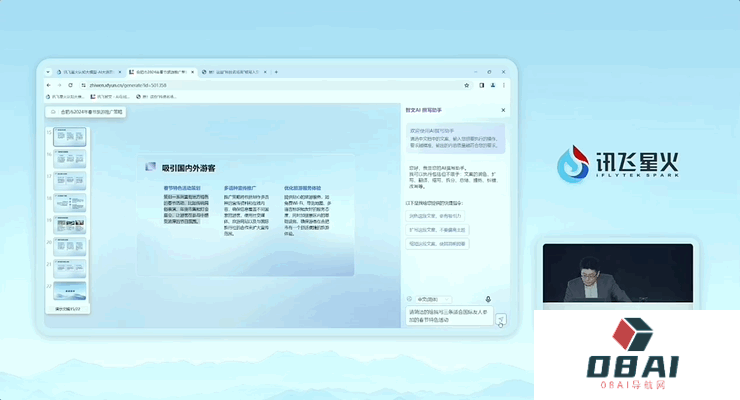The width and height of the screenshot is (740, 400).
Task: Select slide 15 thumbnail
Action: [70, 137]
